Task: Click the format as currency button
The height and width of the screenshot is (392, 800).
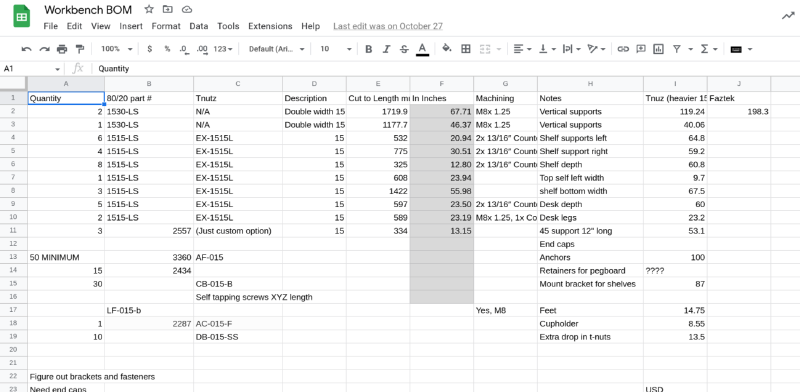Action: [x=149, y=49]
